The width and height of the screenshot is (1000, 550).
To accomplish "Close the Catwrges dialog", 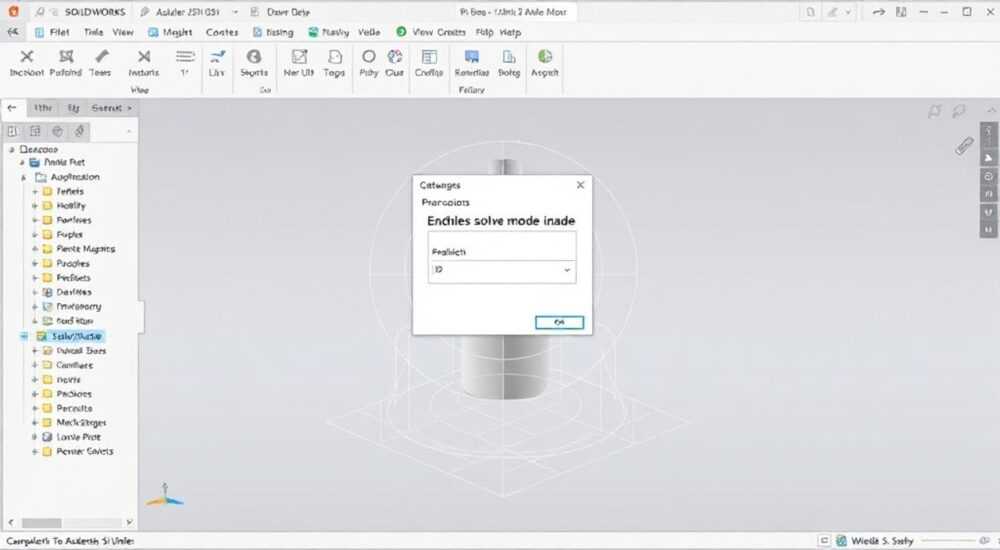I will click(580, 185).
